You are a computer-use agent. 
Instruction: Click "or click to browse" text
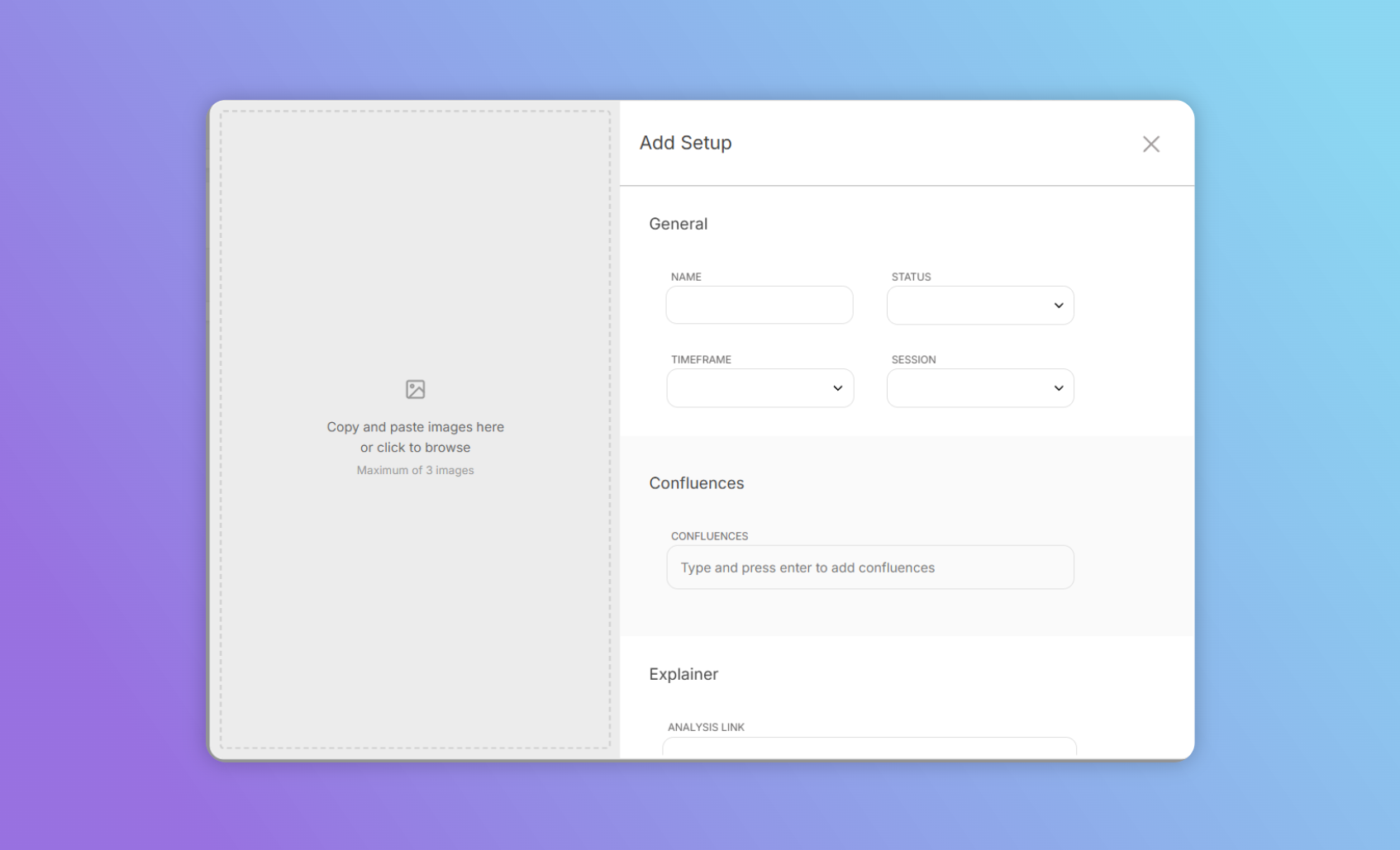pos(415,448)
